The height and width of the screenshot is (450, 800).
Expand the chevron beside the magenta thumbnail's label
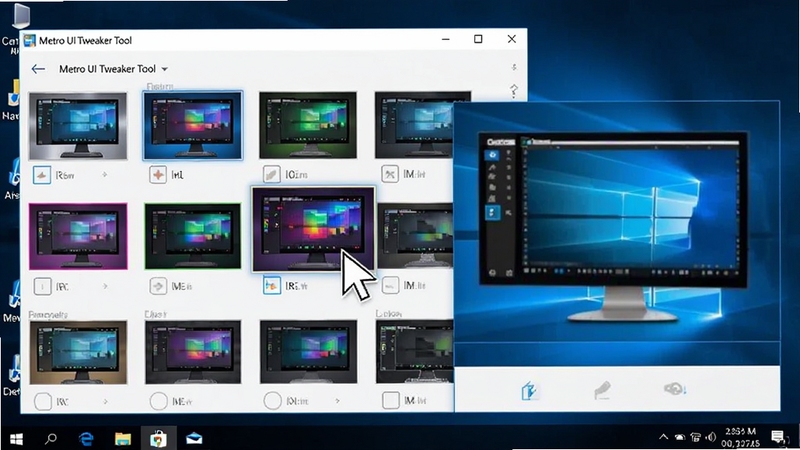[x=105, y=287]
